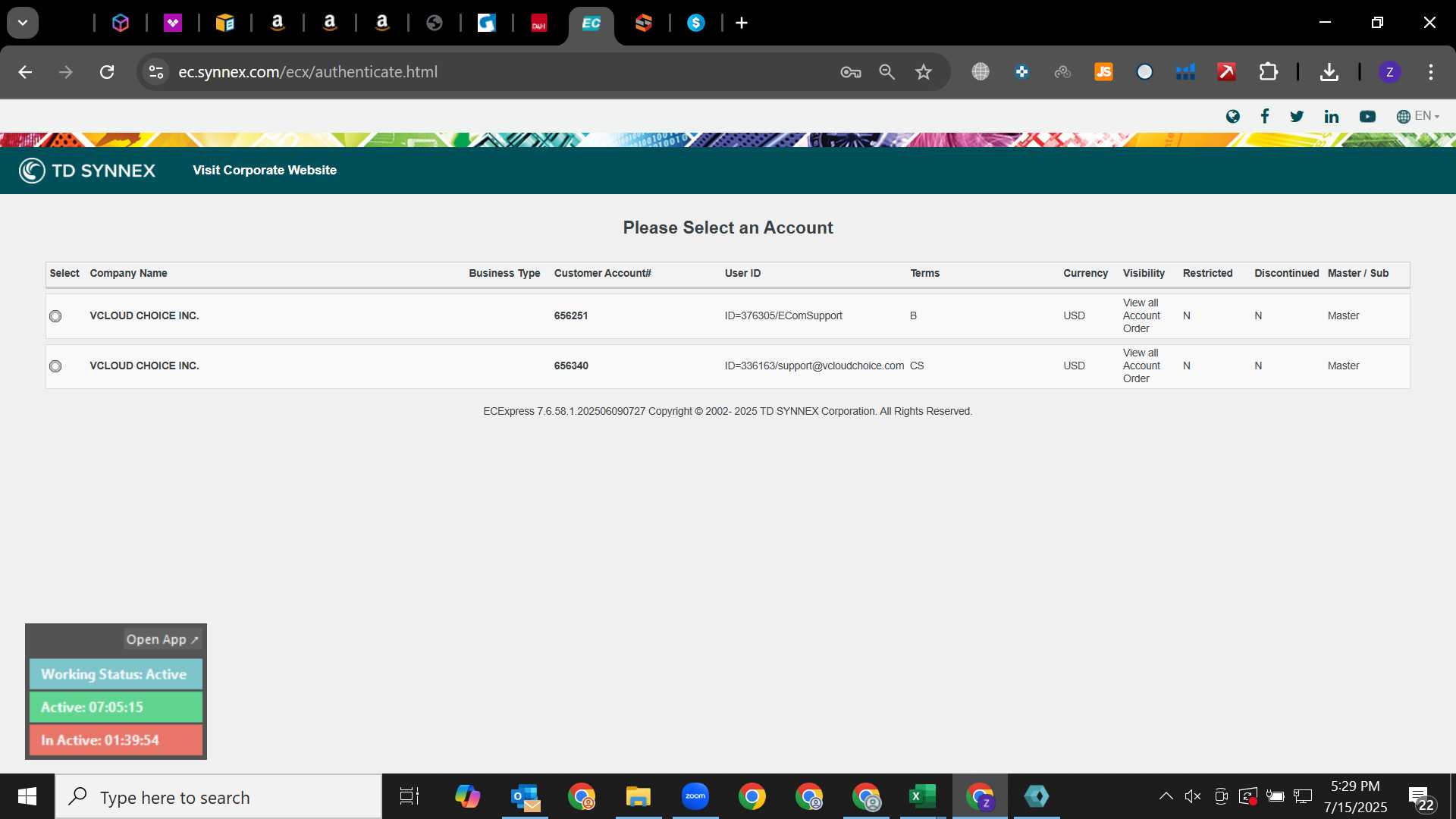Open Chrome three-dot menu

click(1430, 72)
